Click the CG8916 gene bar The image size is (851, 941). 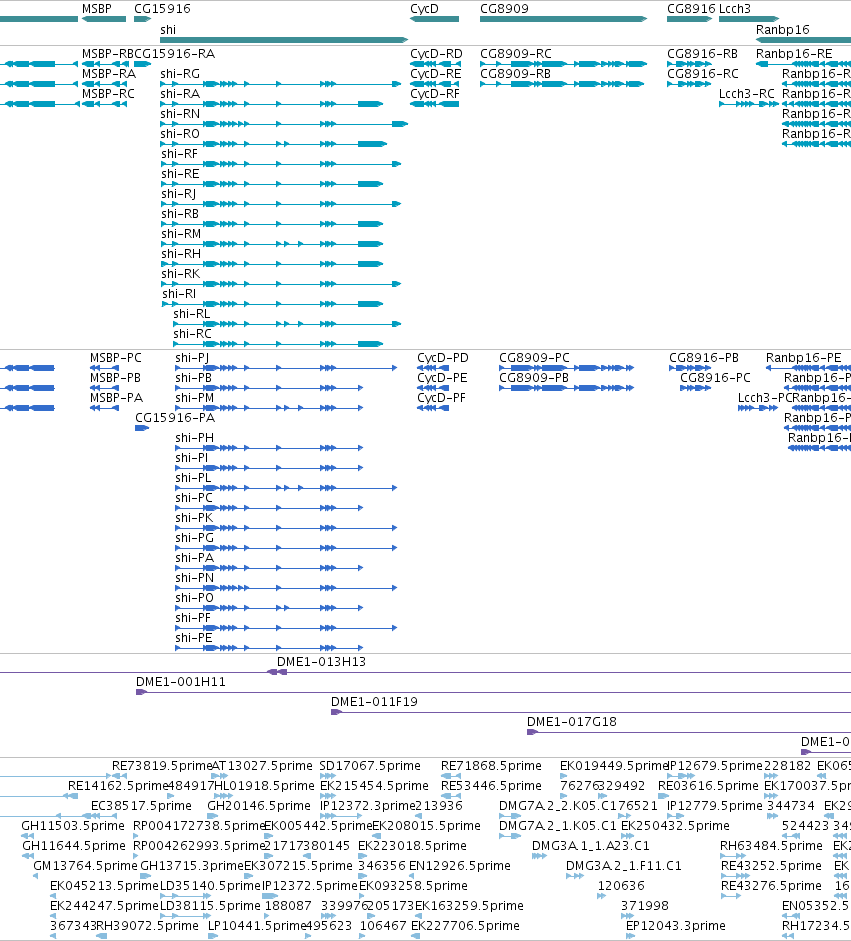690,19
